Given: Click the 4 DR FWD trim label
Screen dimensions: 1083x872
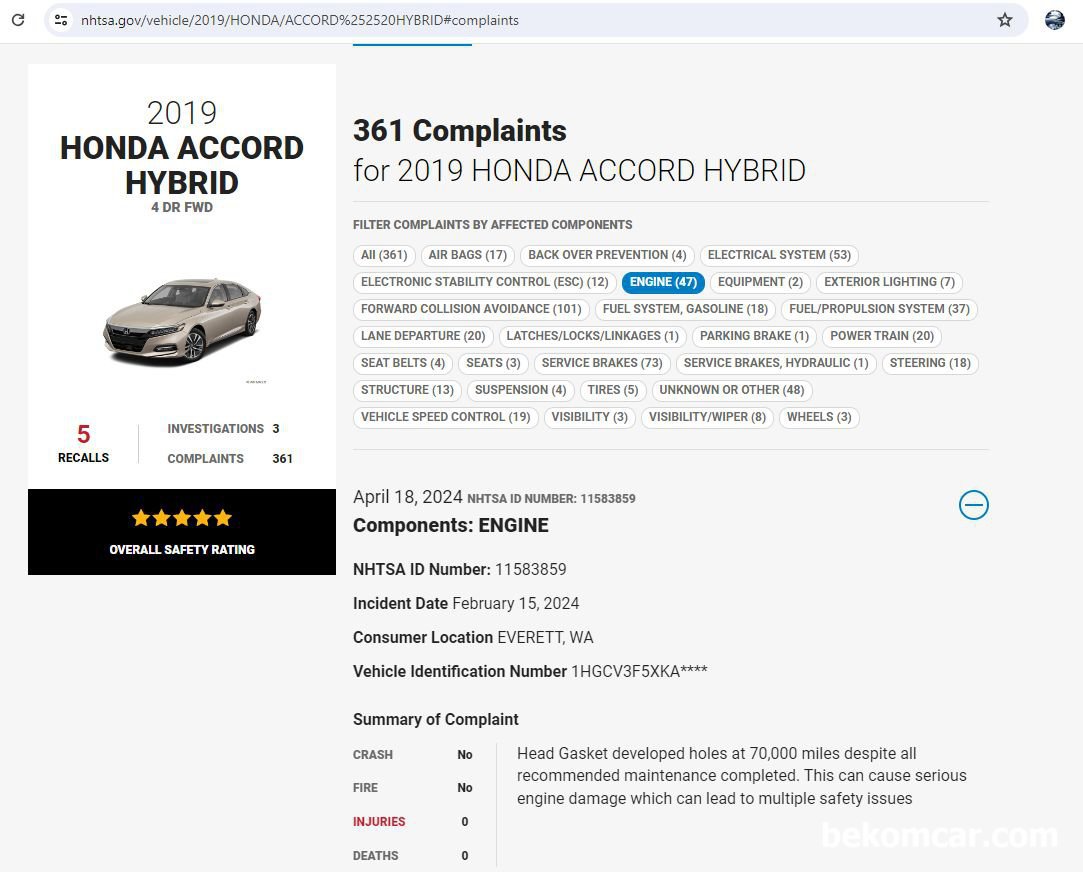Looking at the screenshot, I should 182,207.
